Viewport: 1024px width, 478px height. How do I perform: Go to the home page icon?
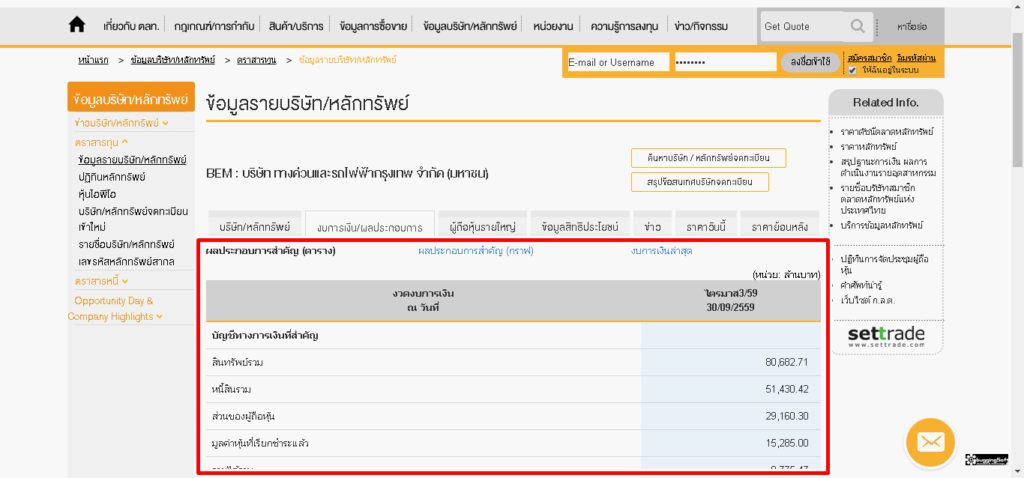[x=76, y=25]
